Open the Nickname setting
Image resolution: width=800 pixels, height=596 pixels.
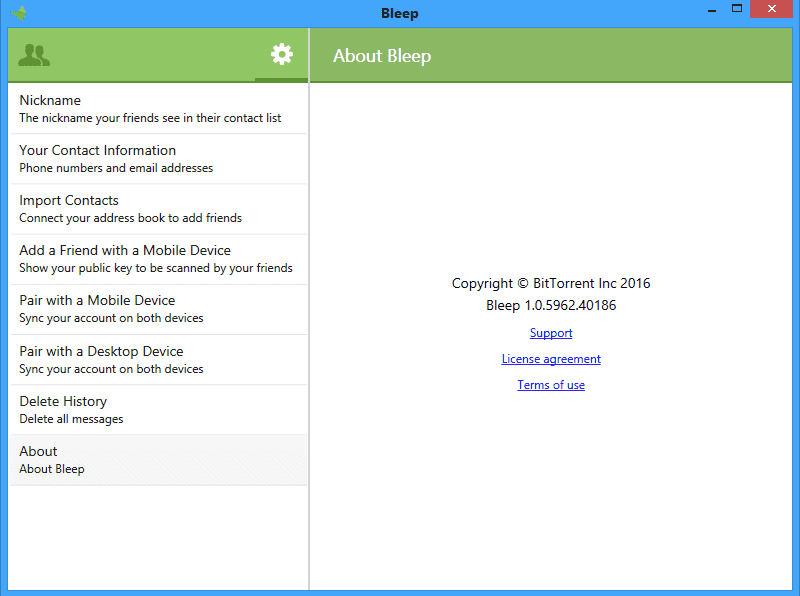coord(159,109)
